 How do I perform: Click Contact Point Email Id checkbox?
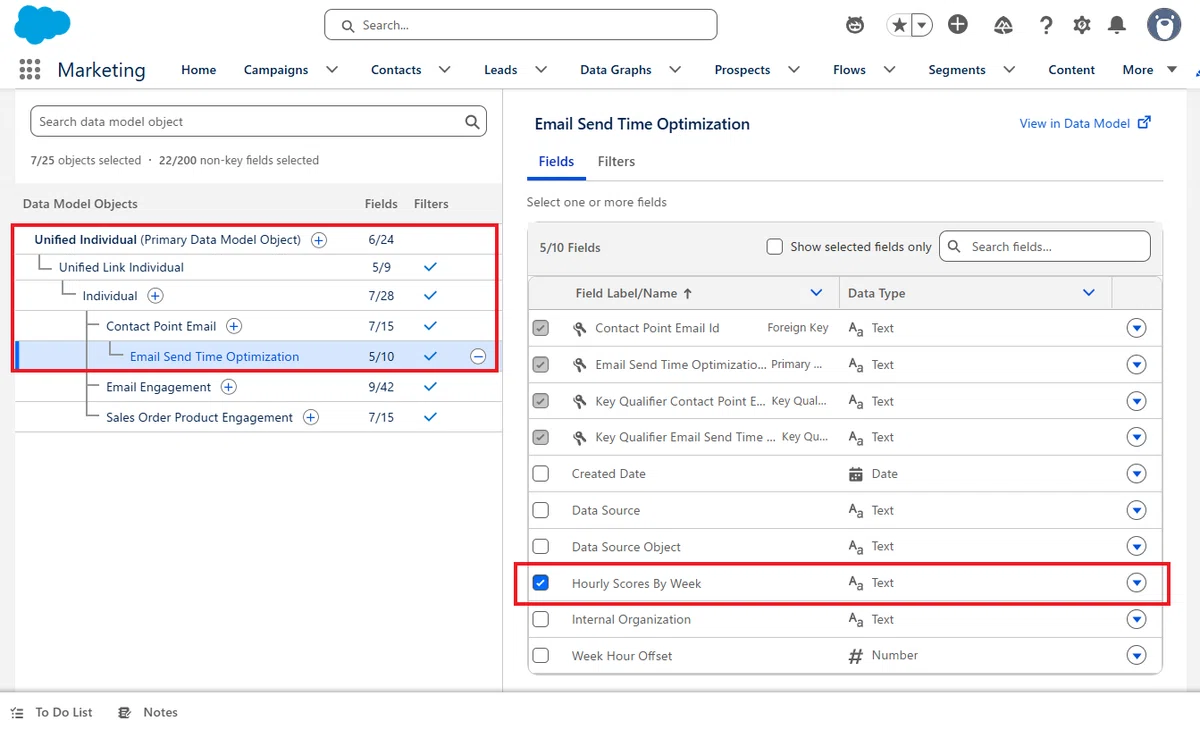click(541, 328)
